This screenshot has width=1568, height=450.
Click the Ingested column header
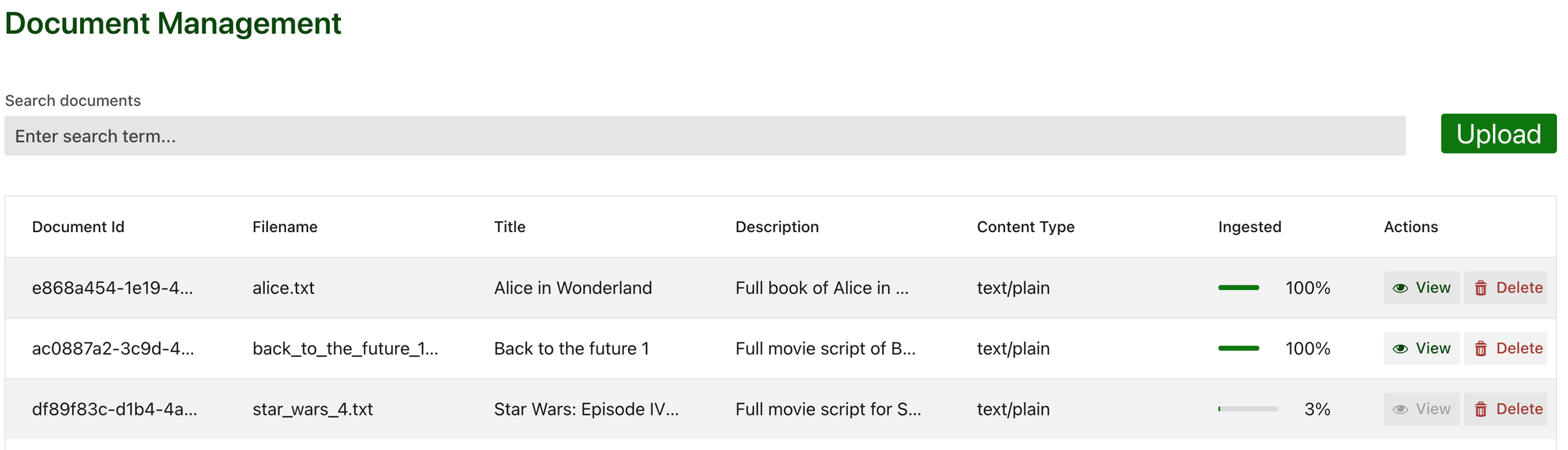point(1250,227)
